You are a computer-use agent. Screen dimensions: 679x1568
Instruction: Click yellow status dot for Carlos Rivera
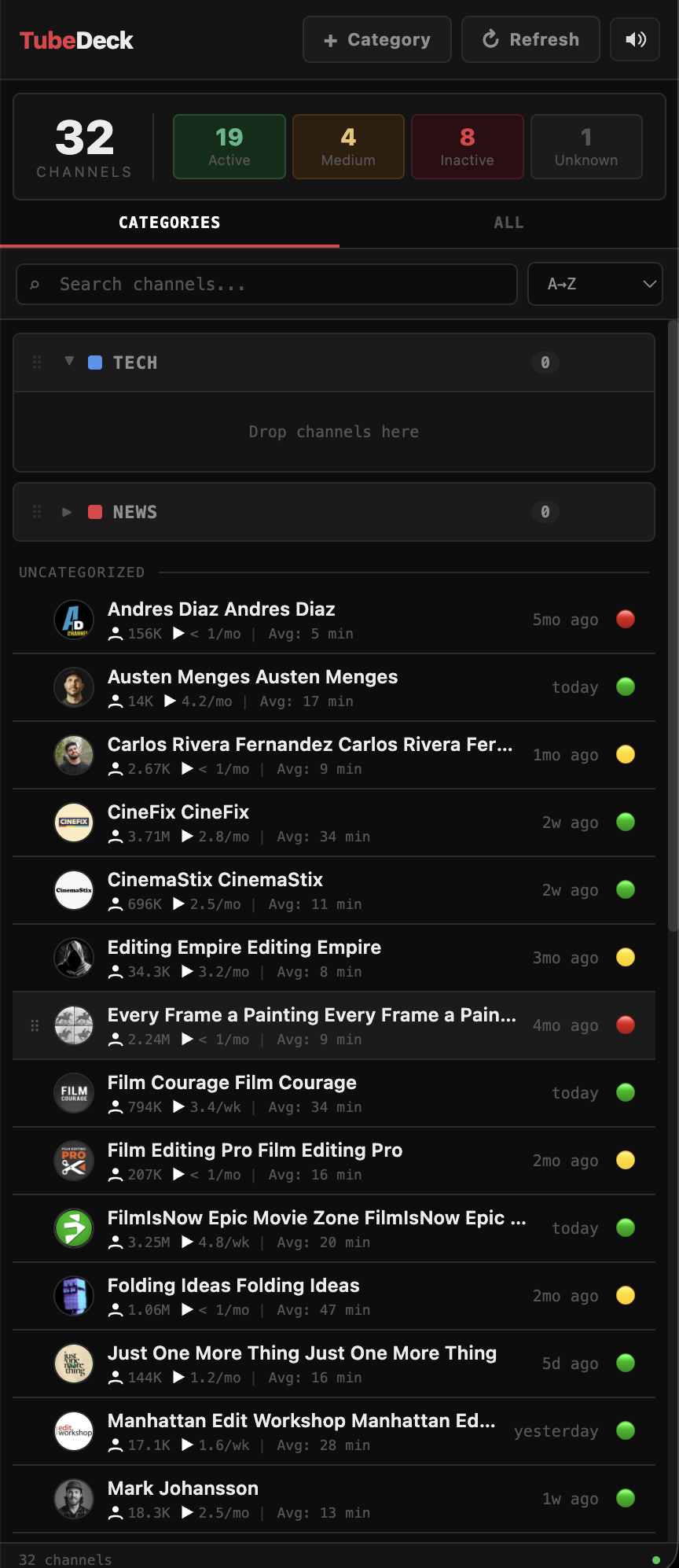pos(626,755)
